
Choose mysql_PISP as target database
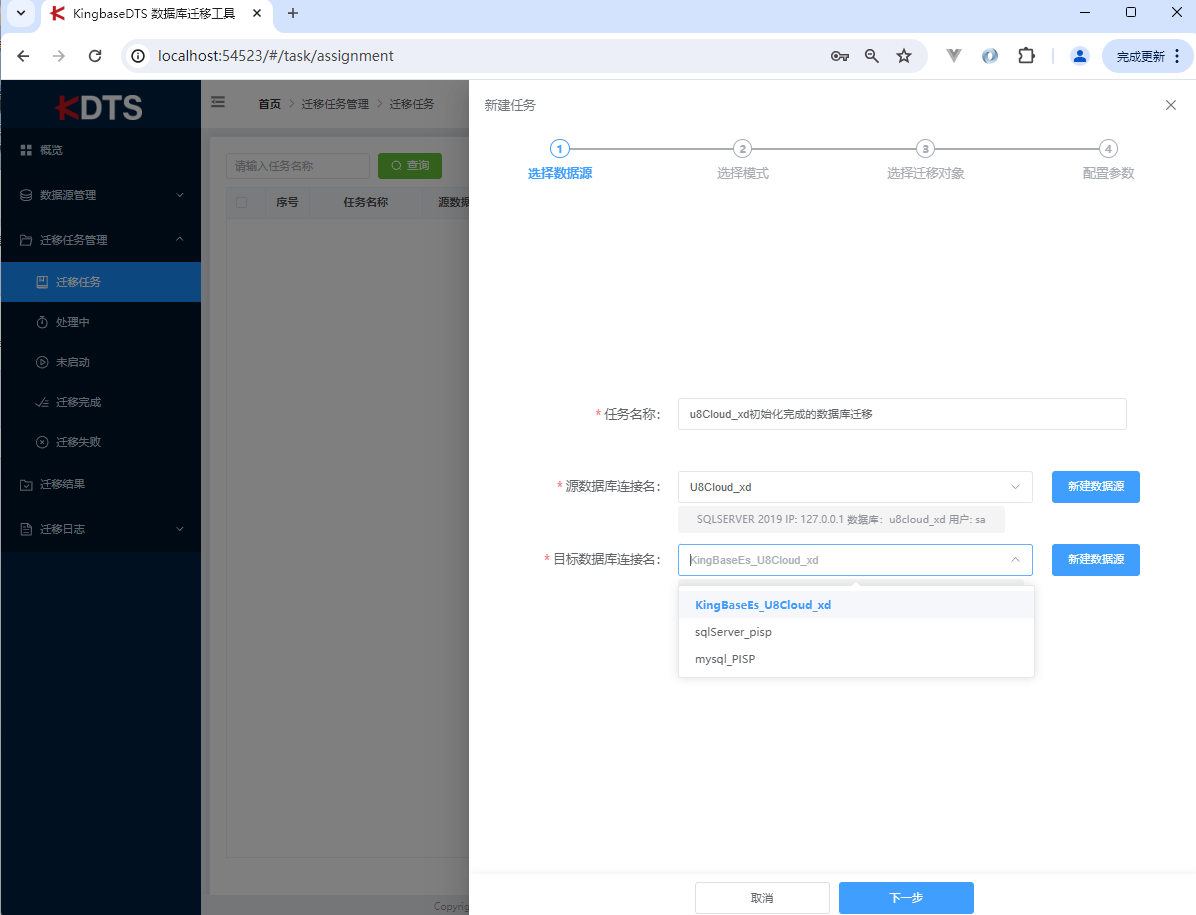coord(725,659)
